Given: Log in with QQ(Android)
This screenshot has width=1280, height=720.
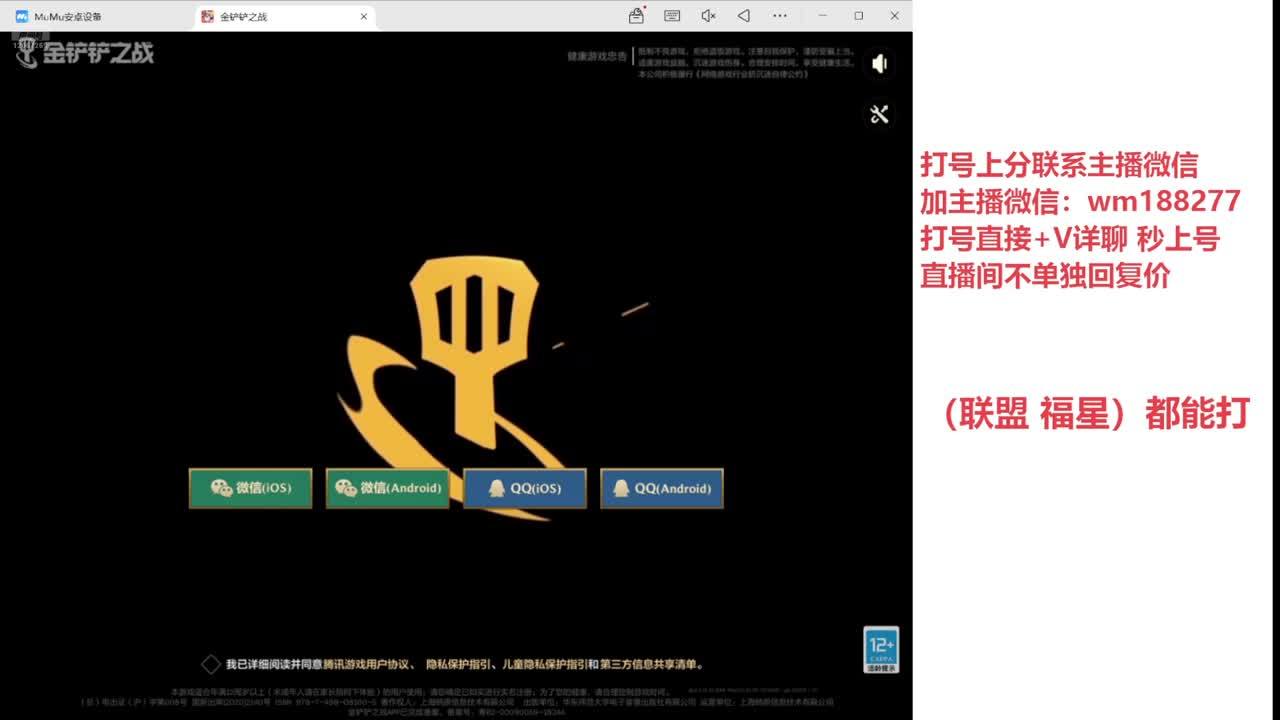Looking at the screenshot, I should (661, 488).
